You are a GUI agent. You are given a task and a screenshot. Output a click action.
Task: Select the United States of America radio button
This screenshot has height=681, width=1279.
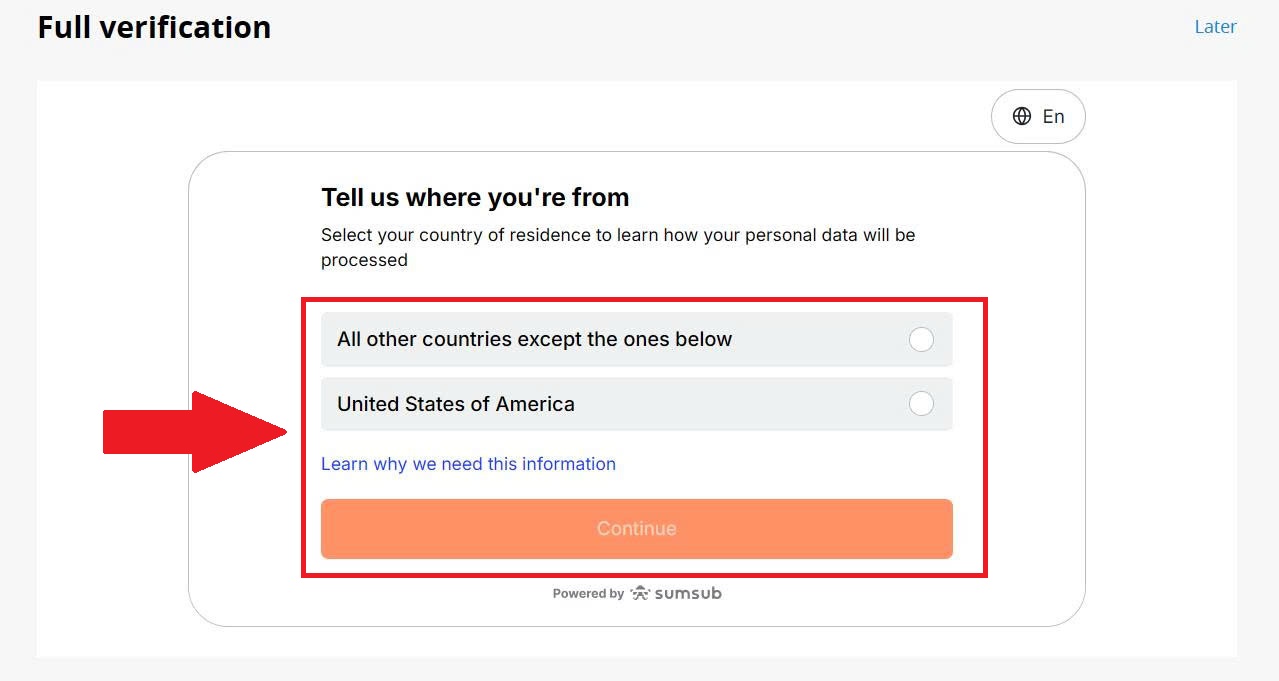921,404
